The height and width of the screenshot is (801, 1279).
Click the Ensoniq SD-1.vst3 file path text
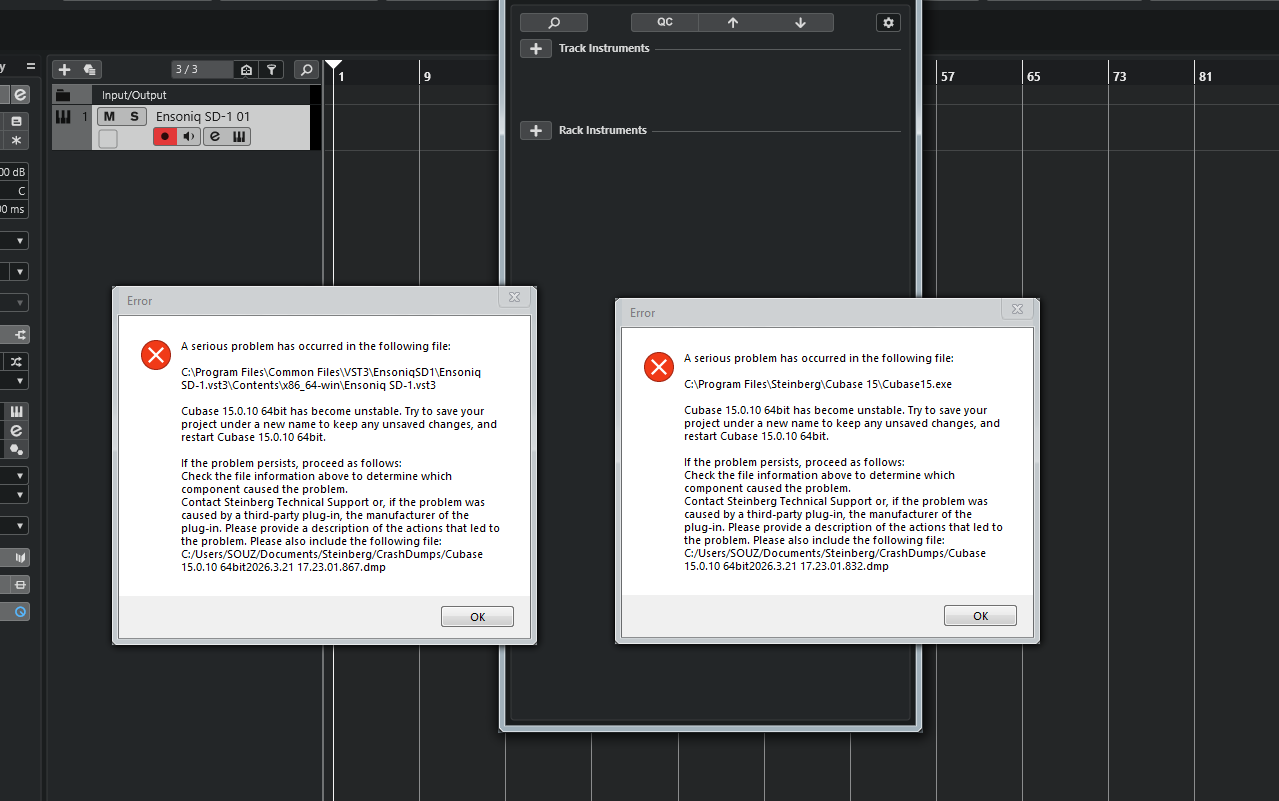[331, 378]
